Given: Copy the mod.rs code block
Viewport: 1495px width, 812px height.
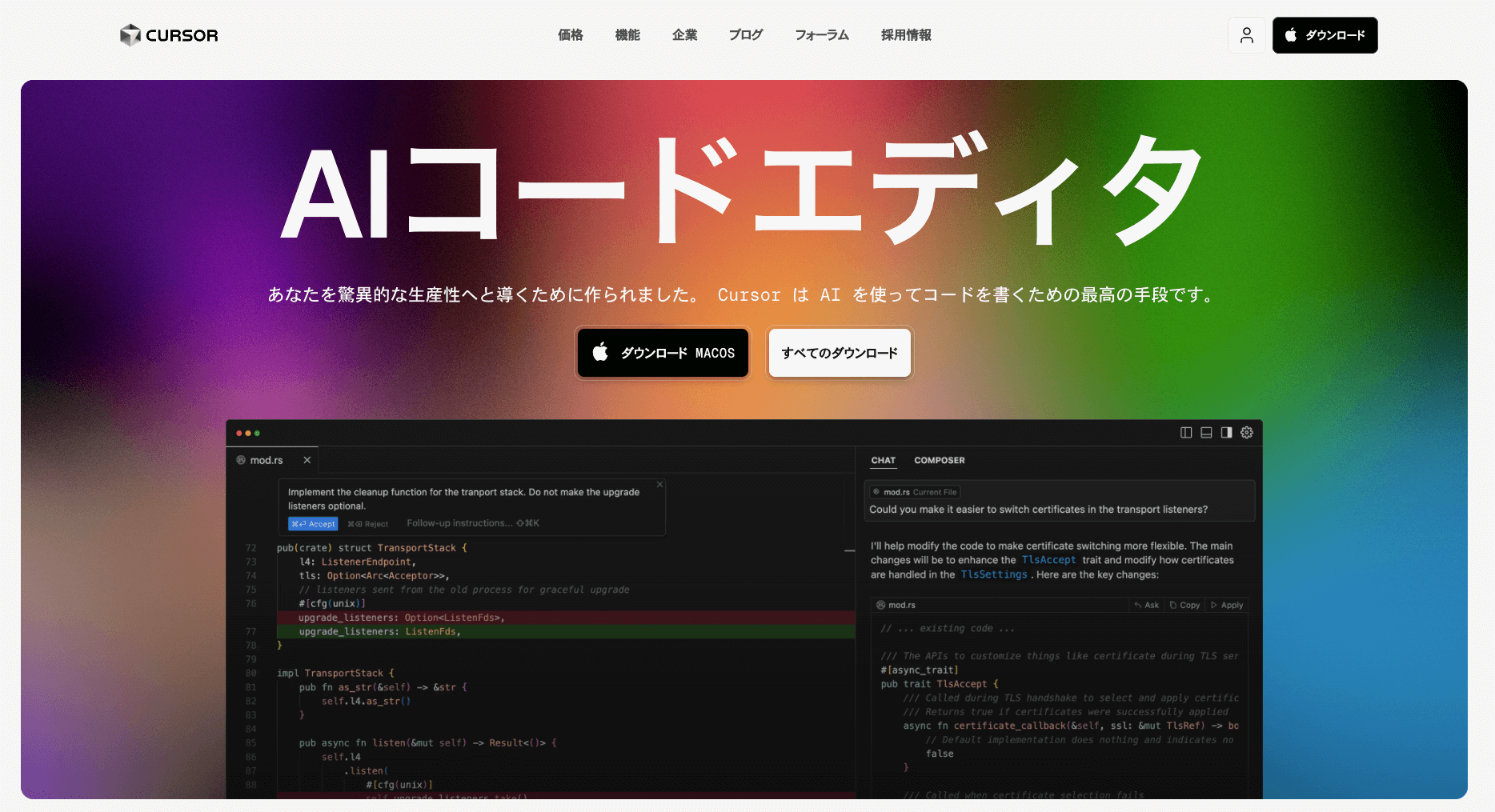Looking at the screenshot, I should pyautogui.click(x=1184, y=606).
